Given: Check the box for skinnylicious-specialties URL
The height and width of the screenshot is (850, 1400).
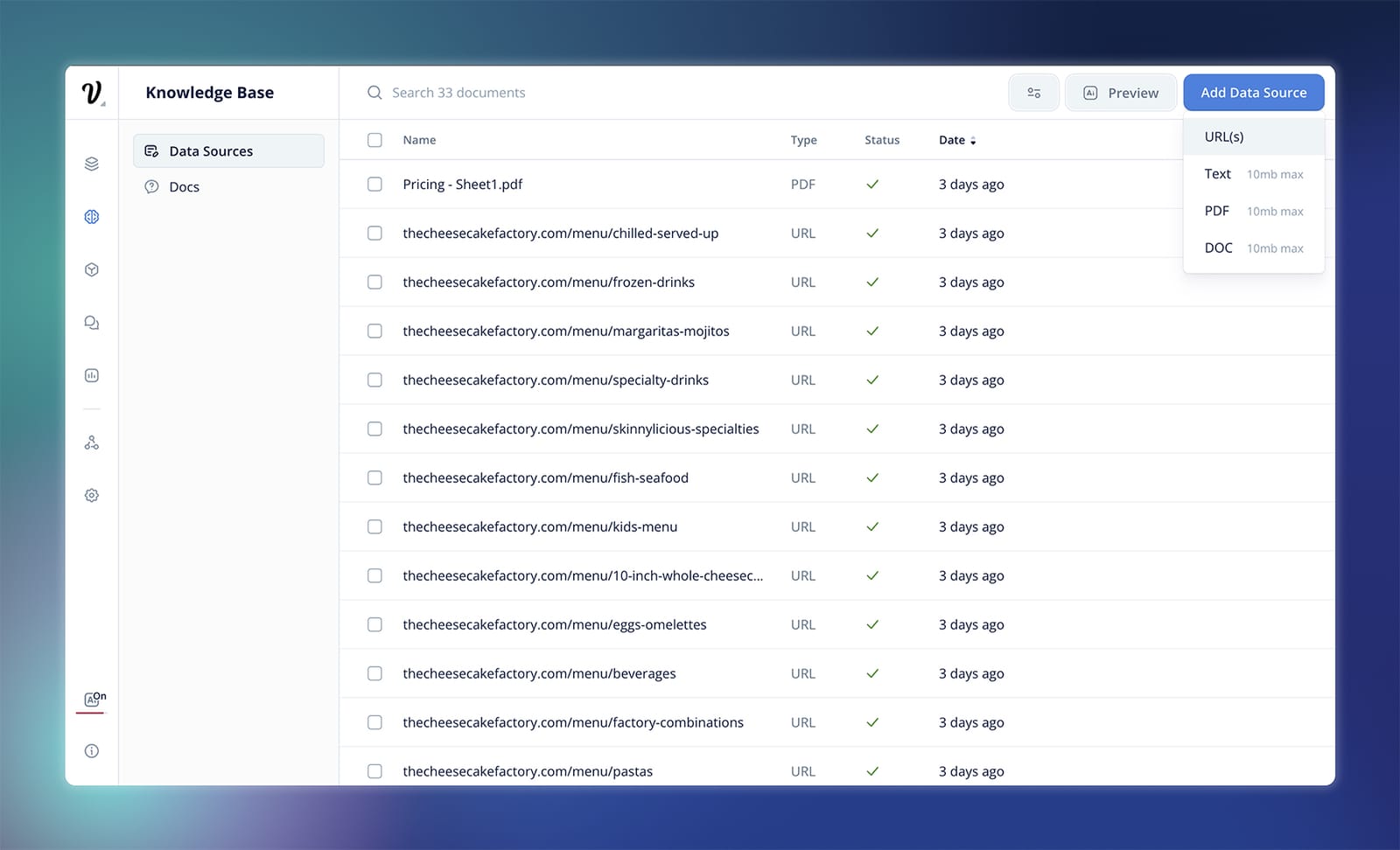Looking at the screenshot, I should click(374, 429).
